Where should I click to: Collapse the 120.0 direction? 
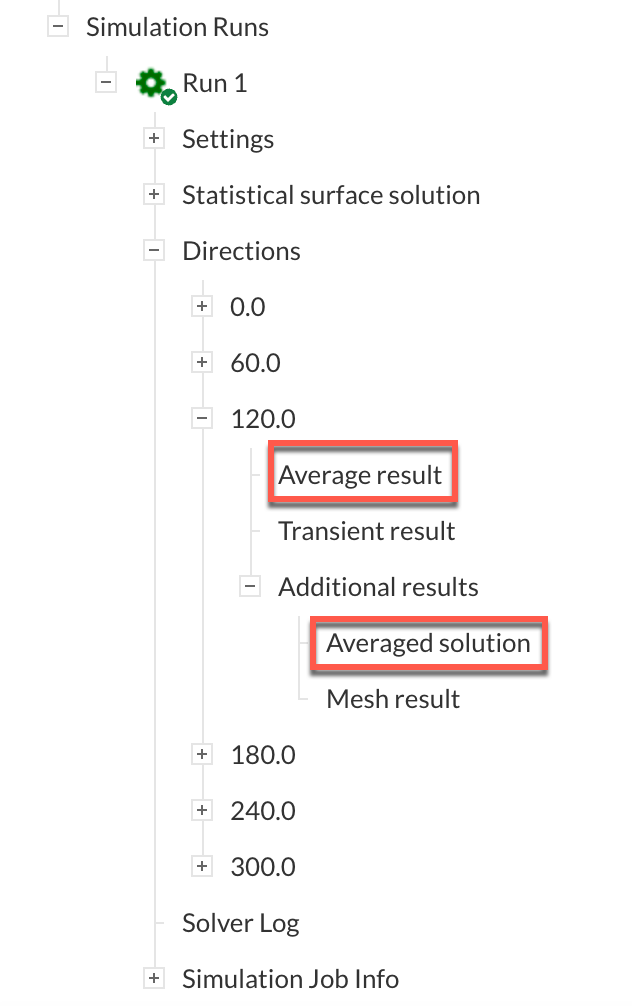tap(203, 419)
